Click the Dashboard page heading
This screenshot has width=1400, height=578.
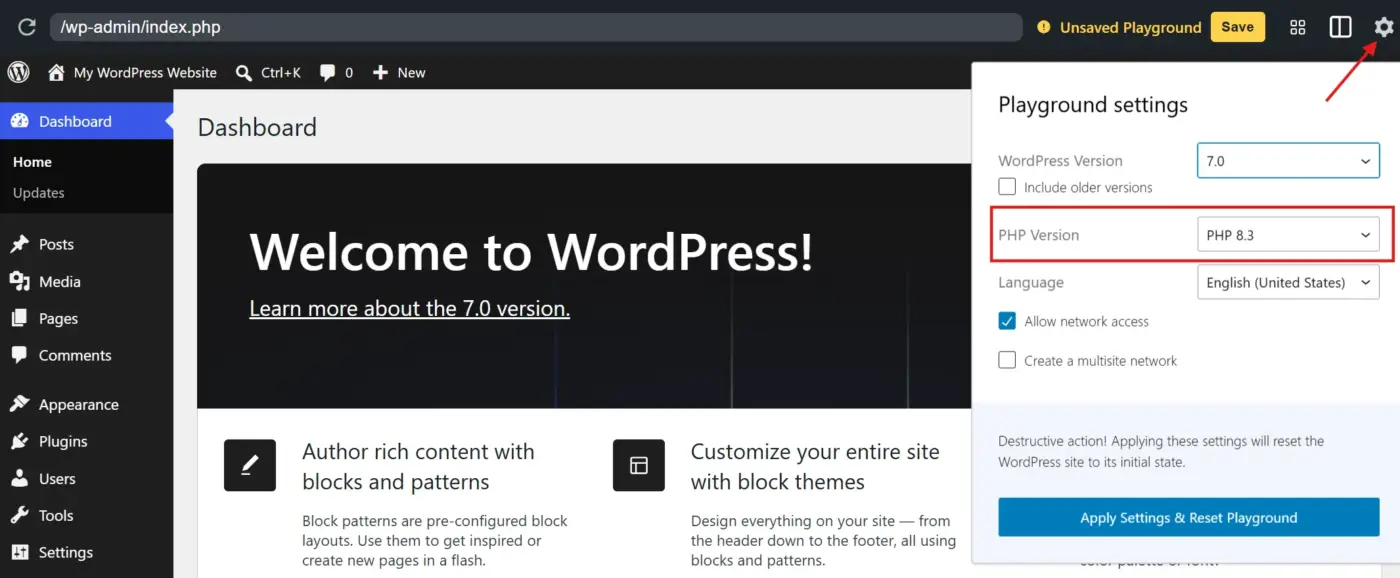[x=257, y=127]
